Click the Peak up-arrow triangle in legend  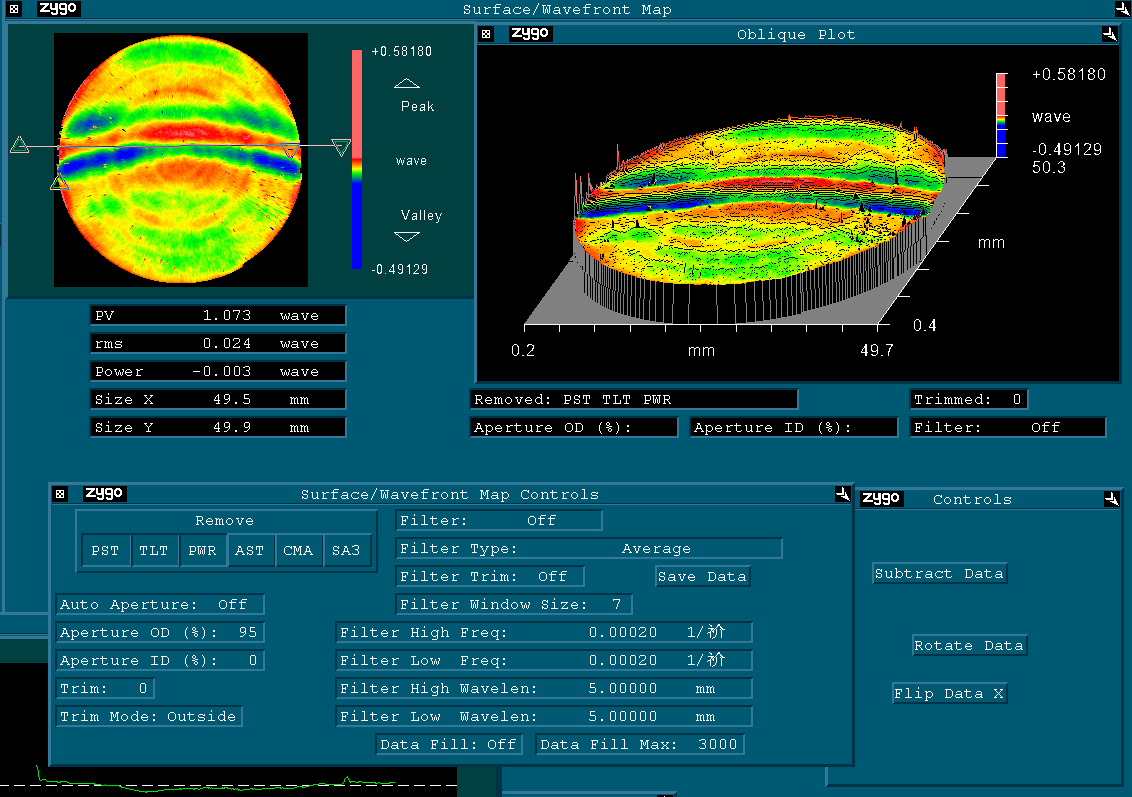point(407,83)
